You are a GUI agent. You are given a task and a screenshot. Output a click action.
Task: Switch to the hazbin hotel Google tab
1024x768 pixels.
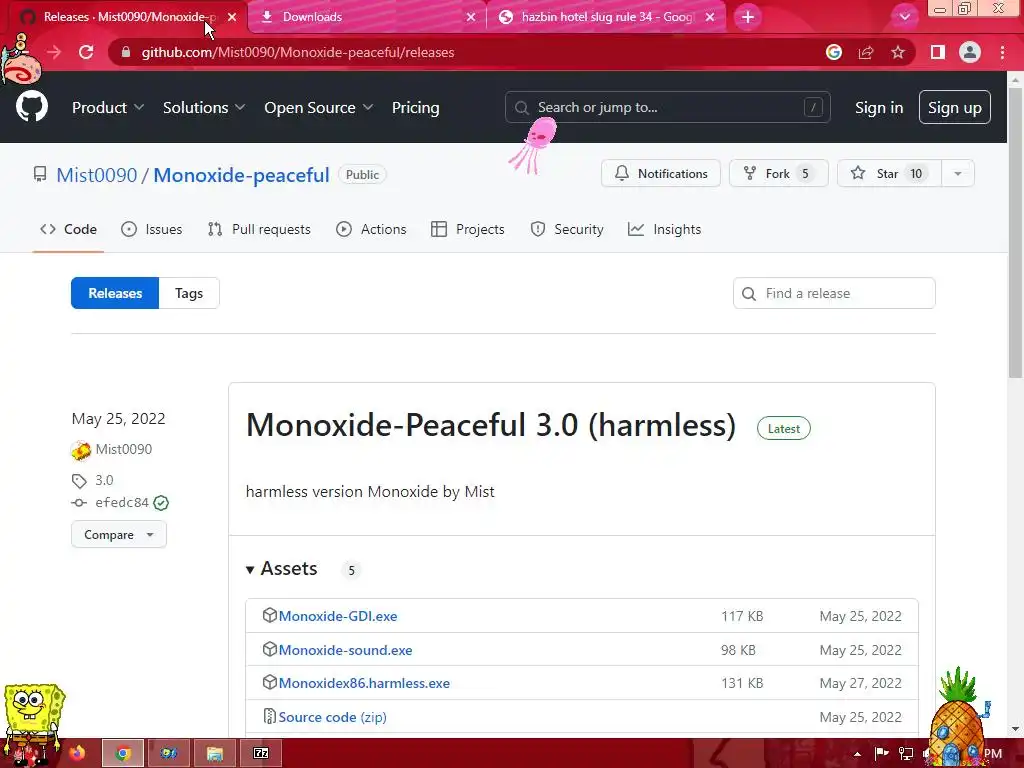(606, 17)
